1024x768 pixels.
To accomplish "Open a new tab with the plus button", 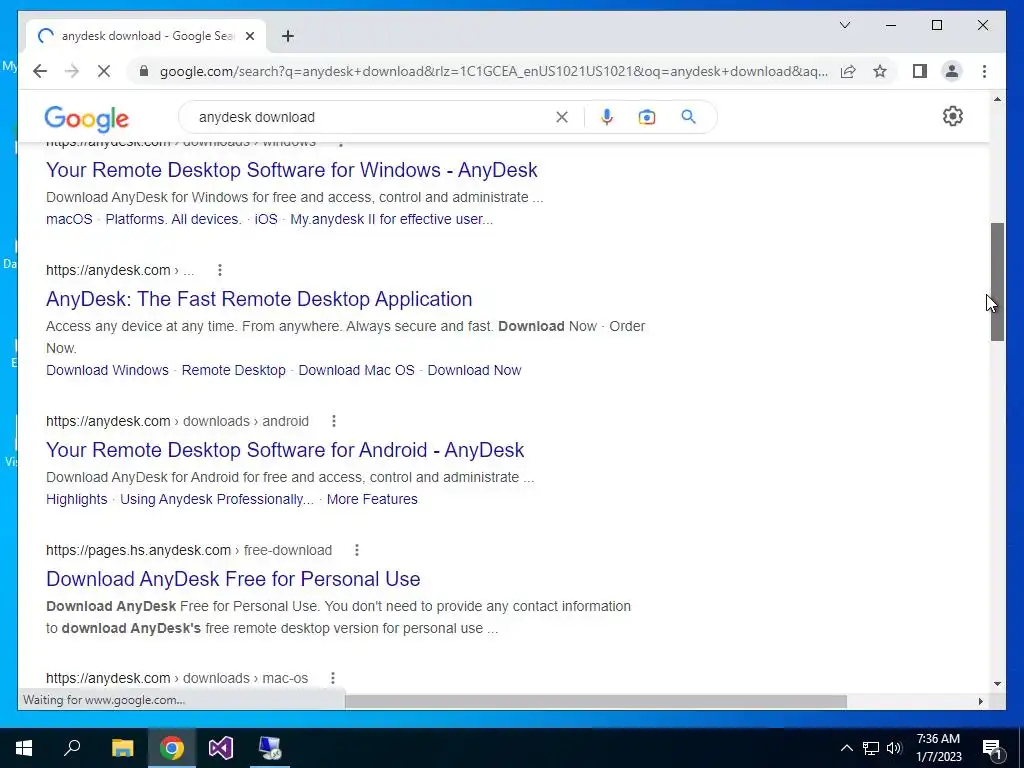I will (x=288, y=36).
